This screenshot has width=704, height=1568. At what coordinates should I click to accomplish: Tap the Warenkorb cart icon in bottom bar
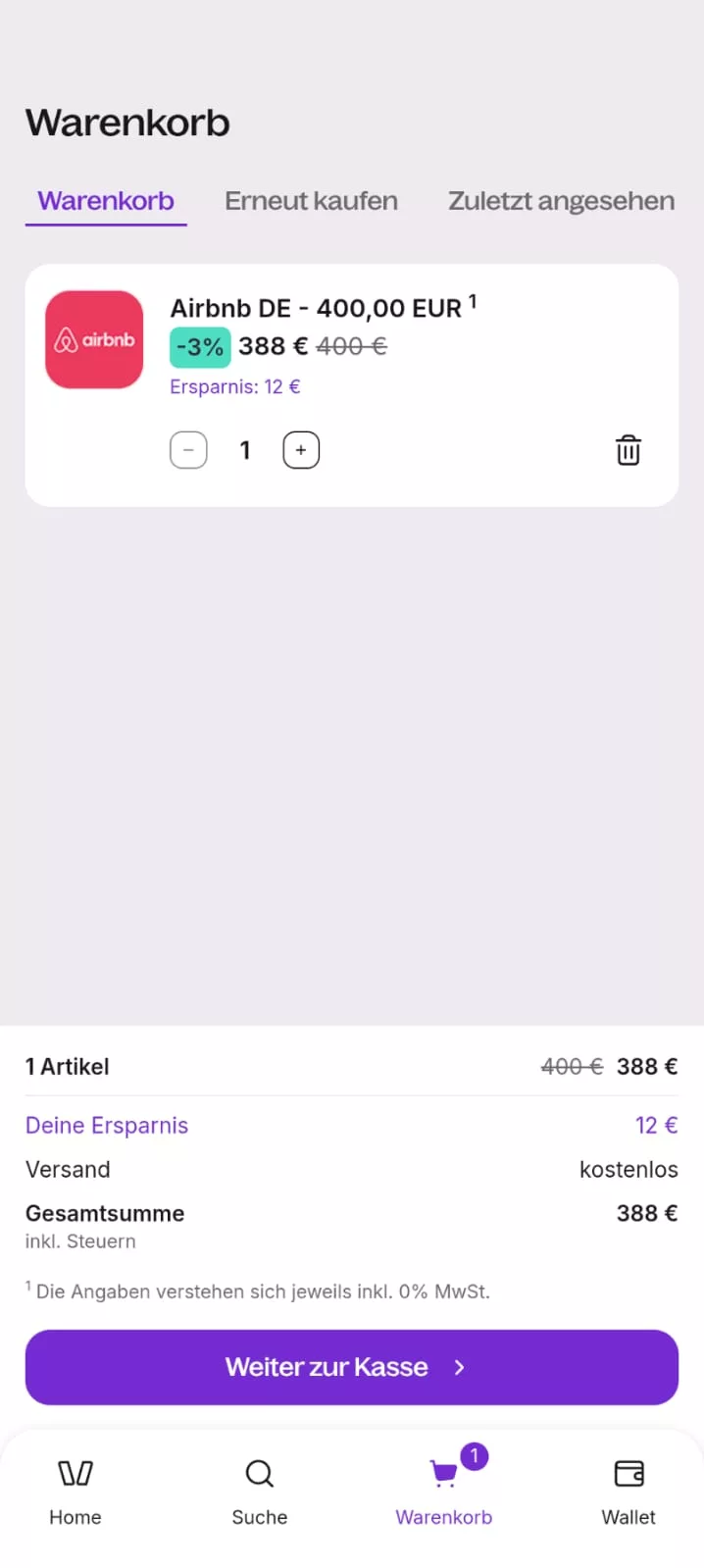pyautogui.click(x=443, y=1474)
